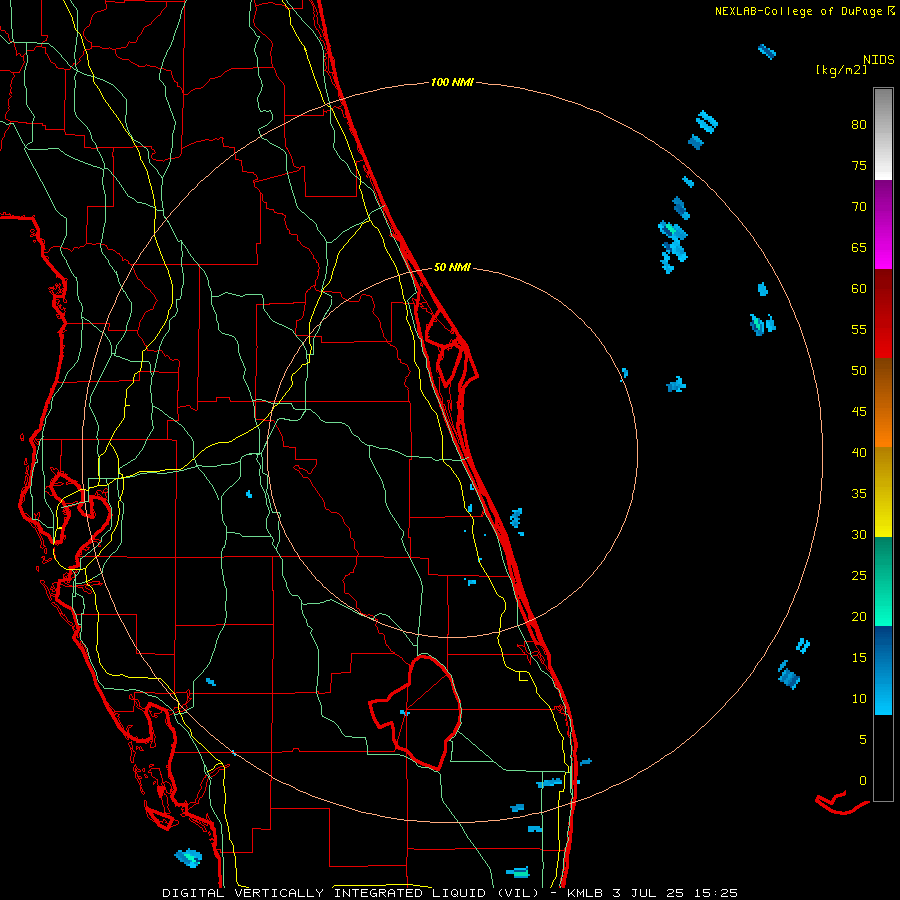900x900 pixels.
Task: Click the scale value 5
Action: coord(863,740)
